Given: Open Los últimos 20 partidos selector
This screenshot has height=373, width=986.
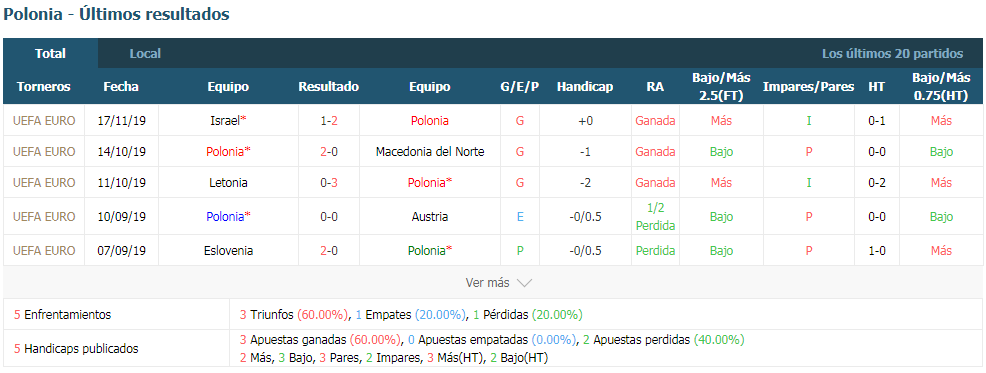Looking at the screenshot, I should coord(892,53).
